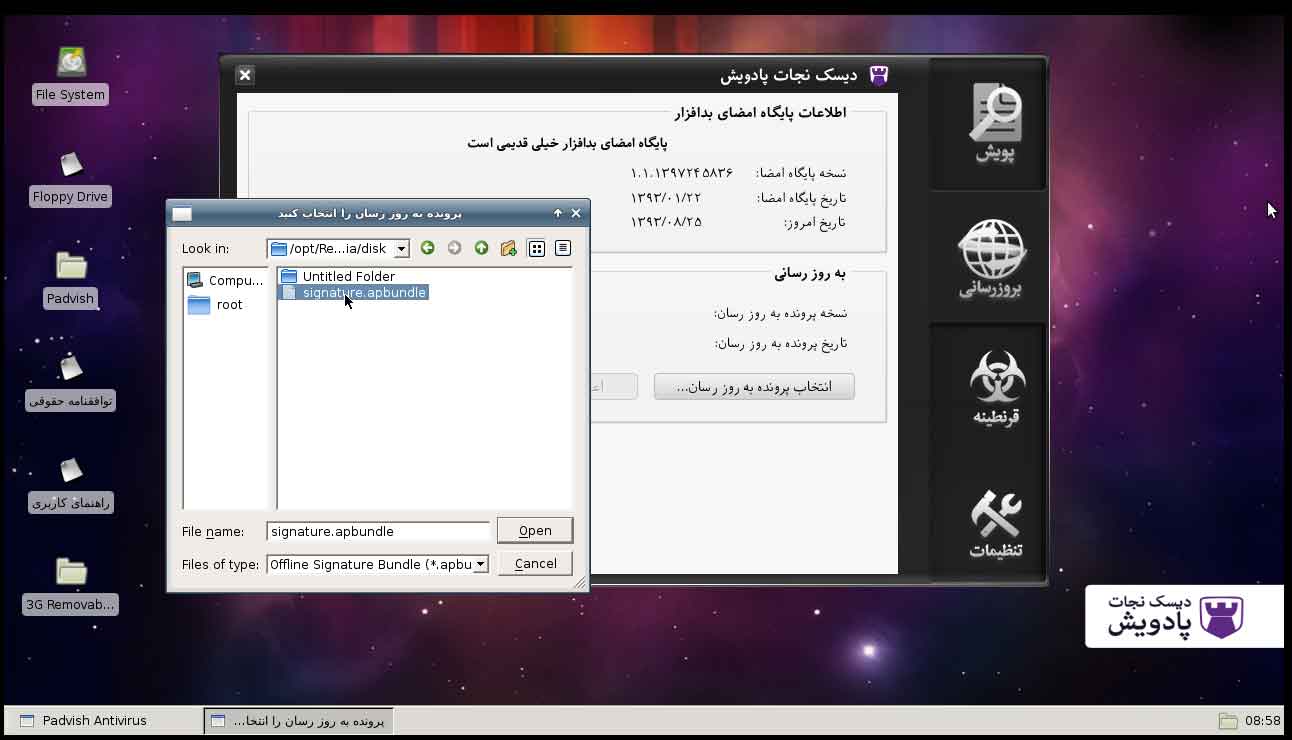Expand the Look in path dropdown

[401, 249]
